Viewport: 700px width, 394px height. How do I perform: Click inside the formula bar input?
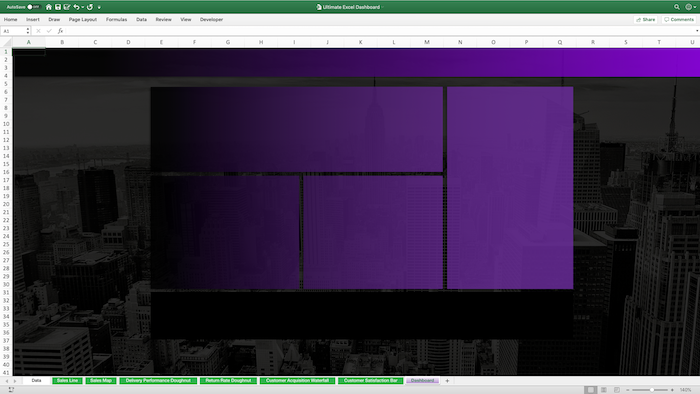(x=379, y=31)
